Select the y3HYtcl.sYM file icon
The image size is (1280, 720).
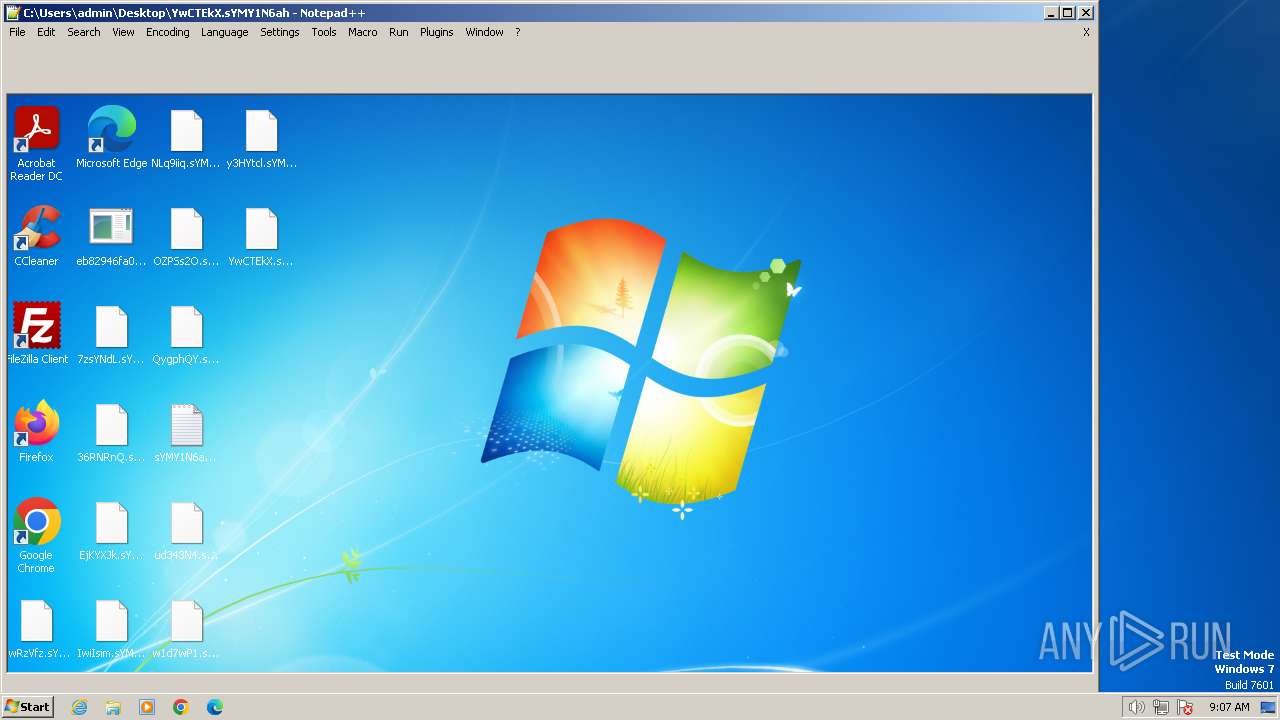[261, 138]
